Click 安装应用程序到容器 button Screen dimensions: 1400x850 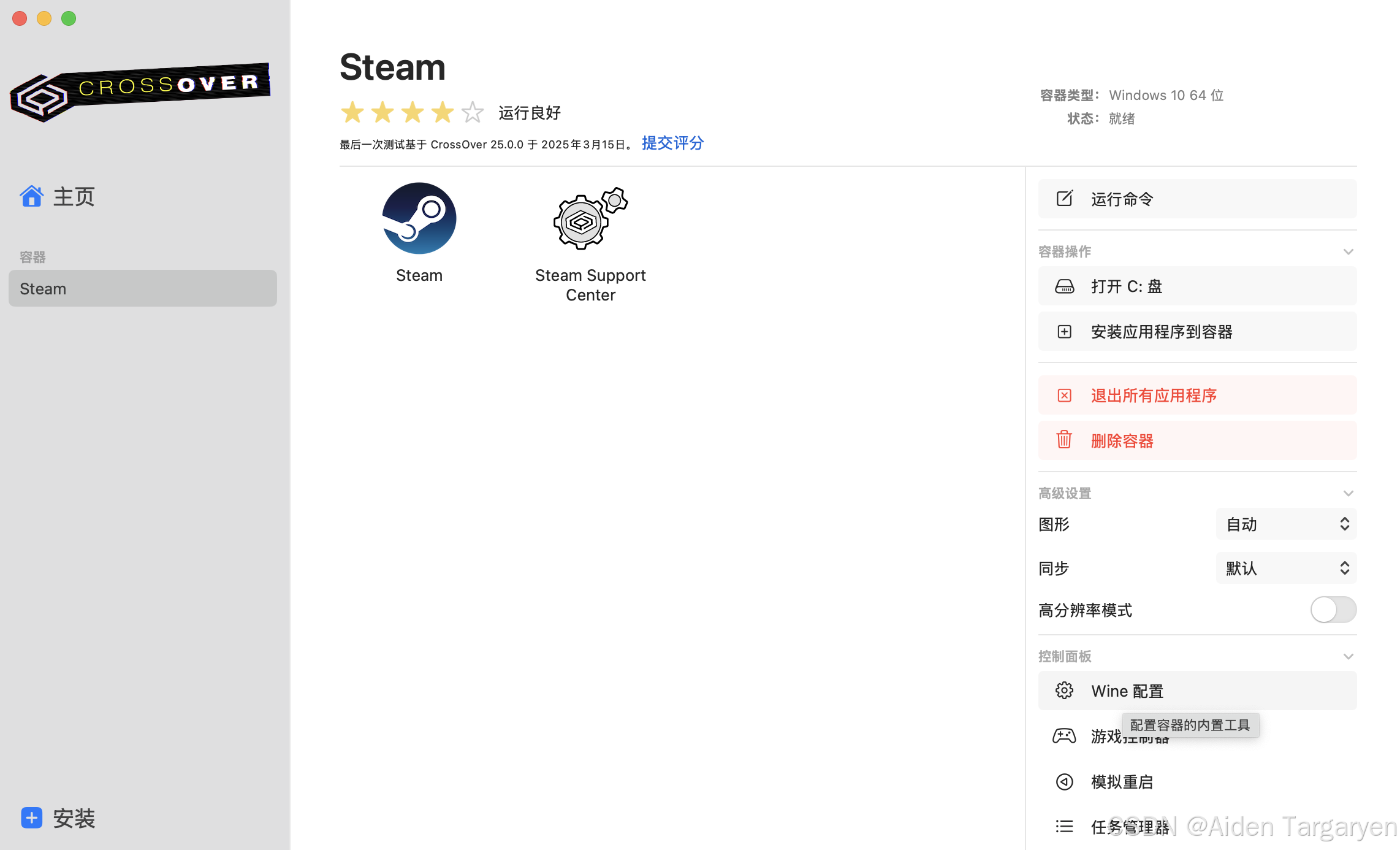1197,332
